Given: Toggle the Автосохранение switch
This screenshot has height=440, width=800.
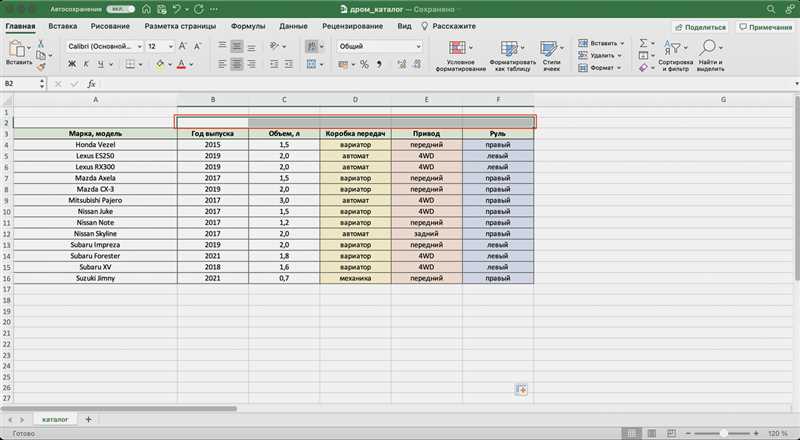Looking at the screenshot, I should point(120,9).
